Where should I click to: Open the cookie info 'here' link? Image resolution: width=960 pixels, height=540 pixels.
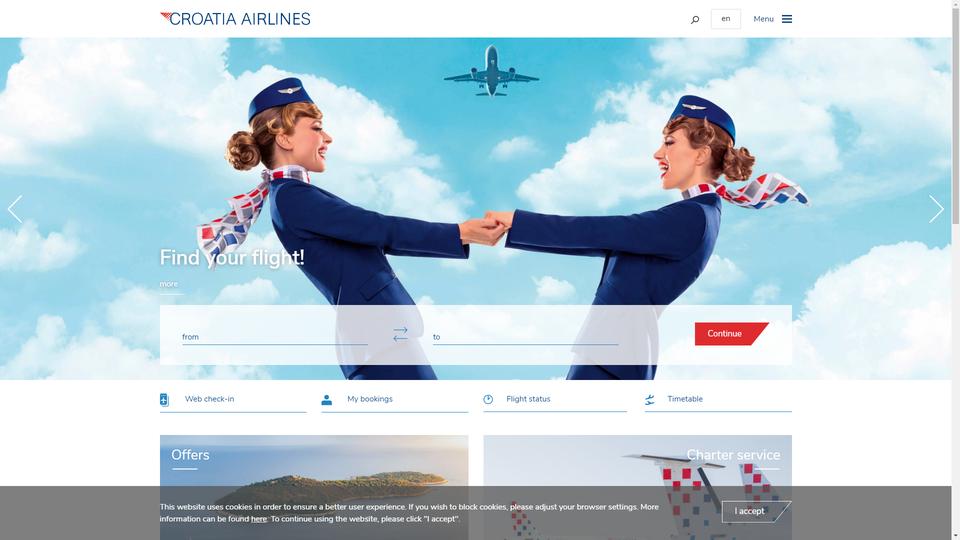pos(259,519)
